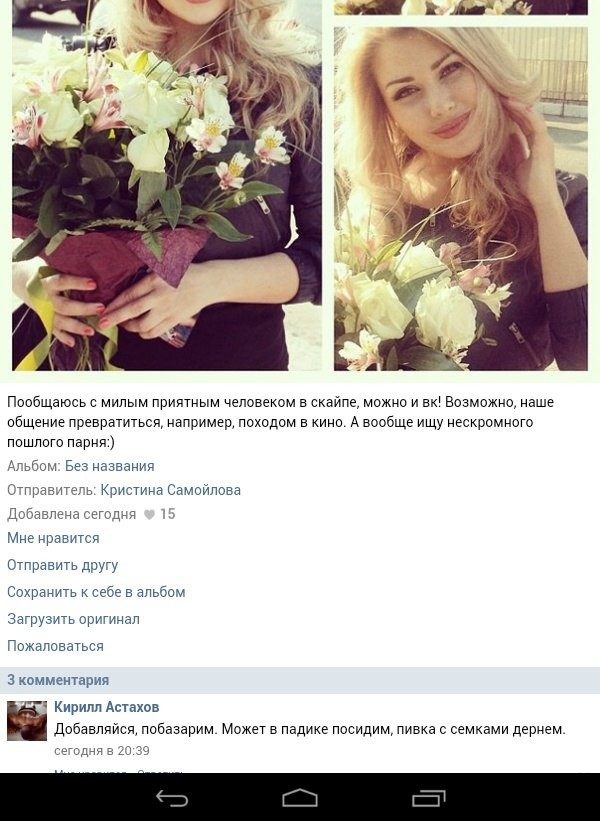Open Кирилл Астахов's avatar thumbnail
This screenshot has width=600, height=821.
point(27,721)
